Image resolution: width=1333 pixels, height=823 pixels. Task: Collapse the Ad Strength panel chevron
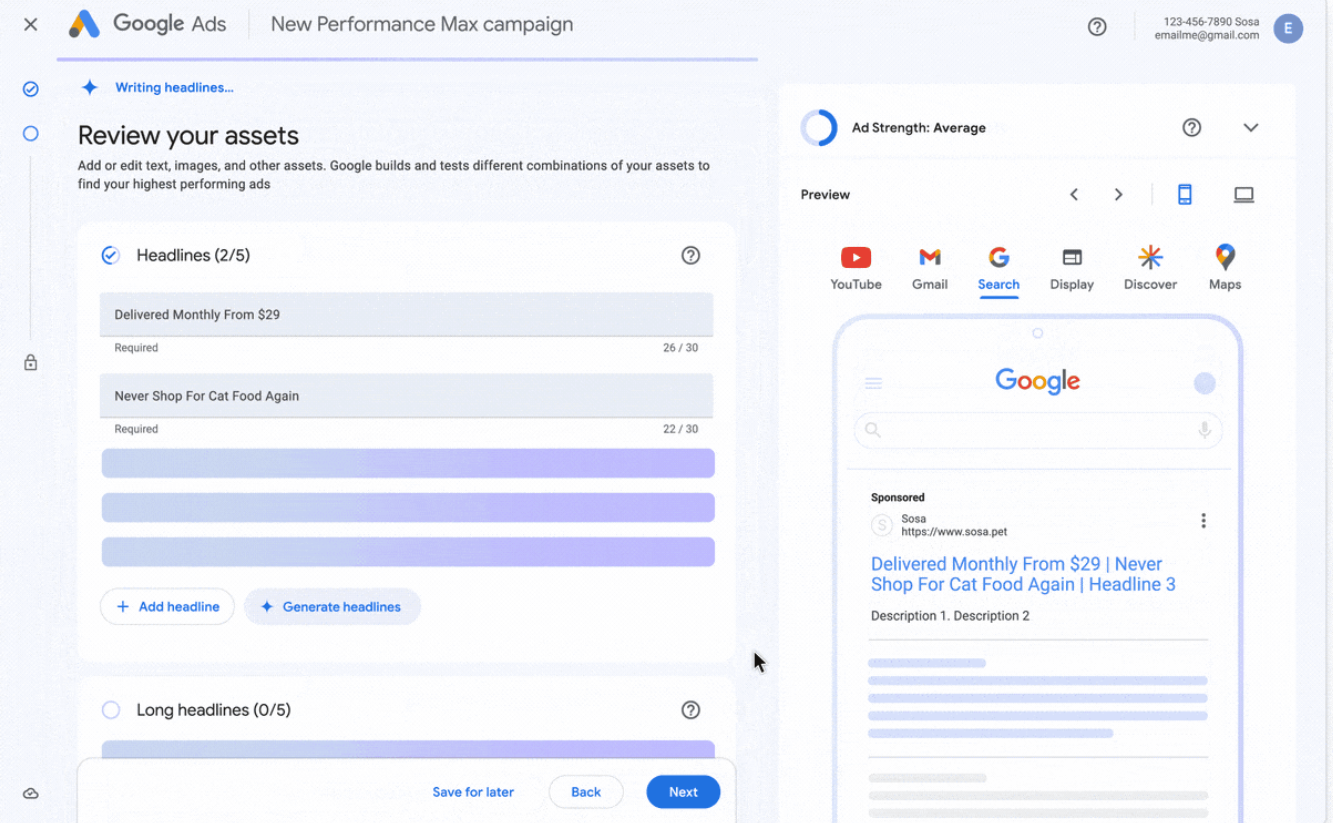tap(1250, 128)
